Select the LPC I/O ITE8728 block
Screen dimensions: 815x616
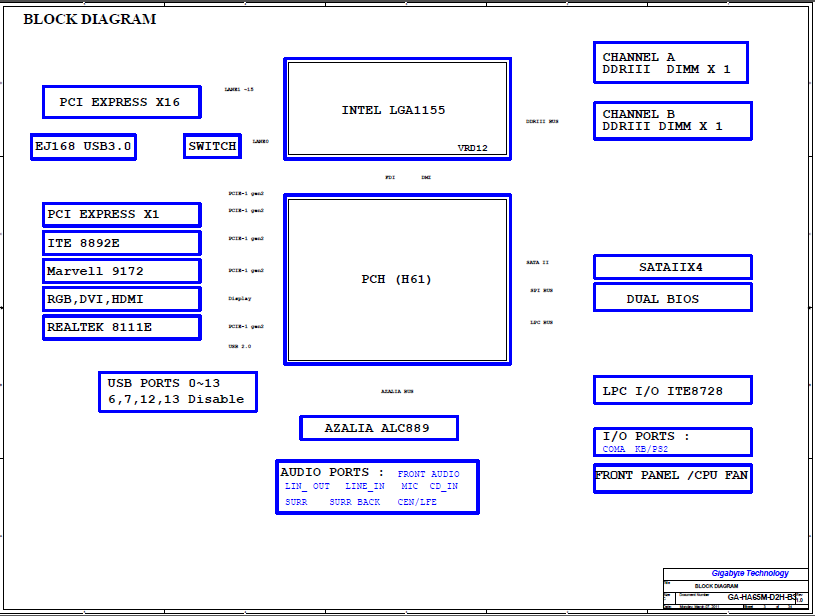tap(671, 391)
